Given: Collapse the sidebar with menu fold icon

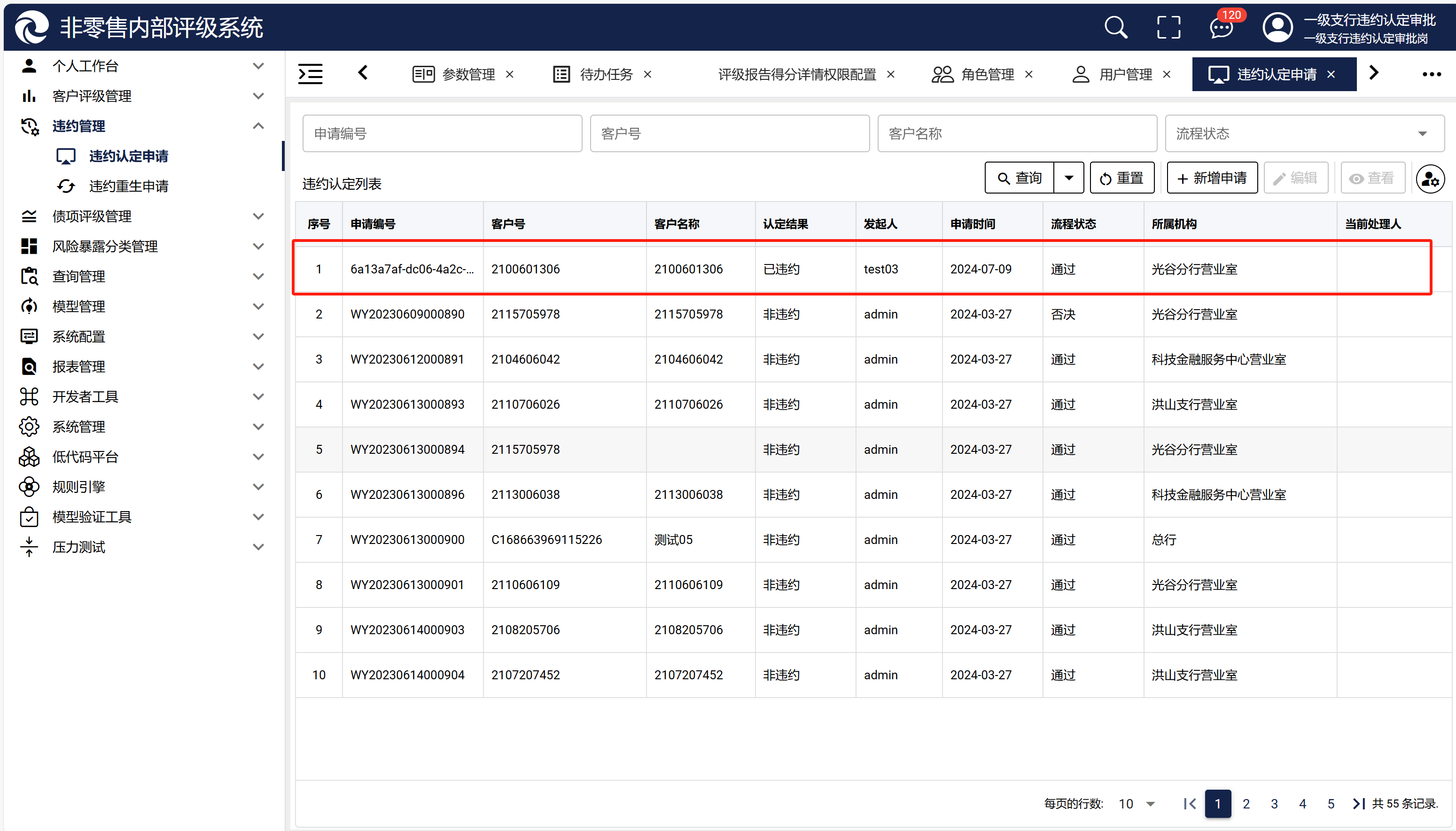Looking at the screenshot, I should pos(311,74).
